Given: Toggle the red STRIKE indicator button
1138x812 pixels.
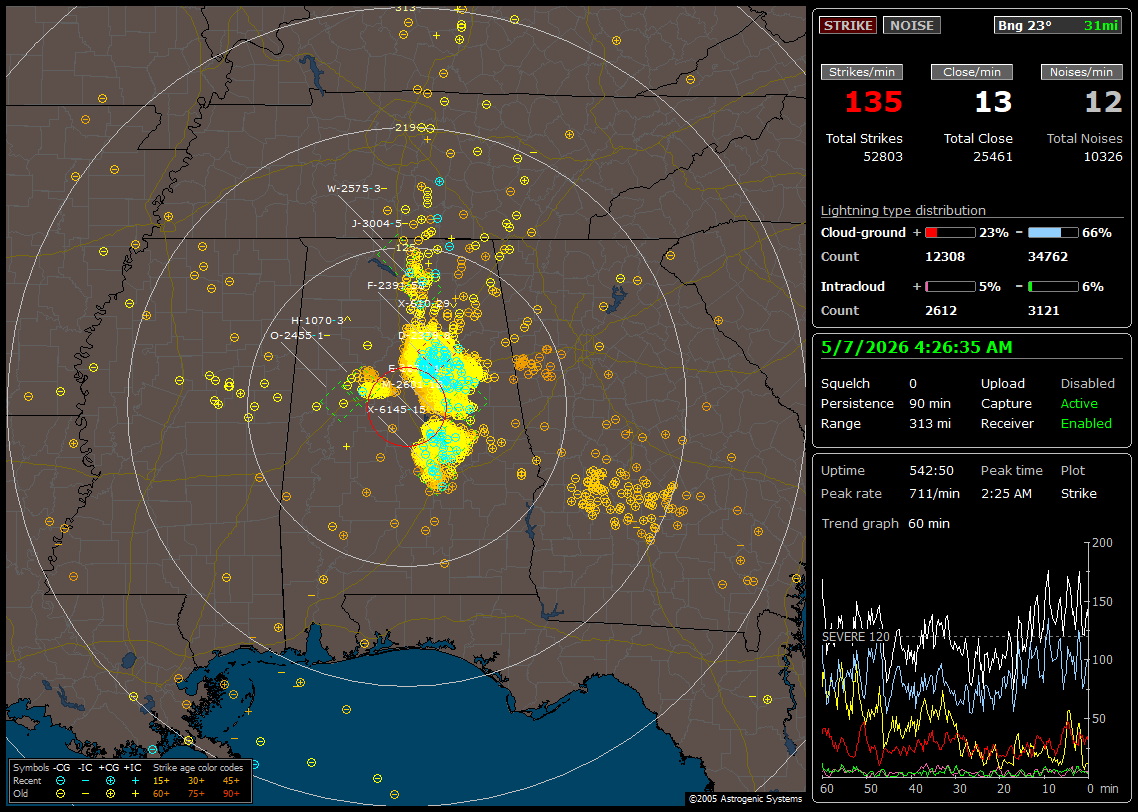Looking at the screenshot, I should tap(848, 25).
